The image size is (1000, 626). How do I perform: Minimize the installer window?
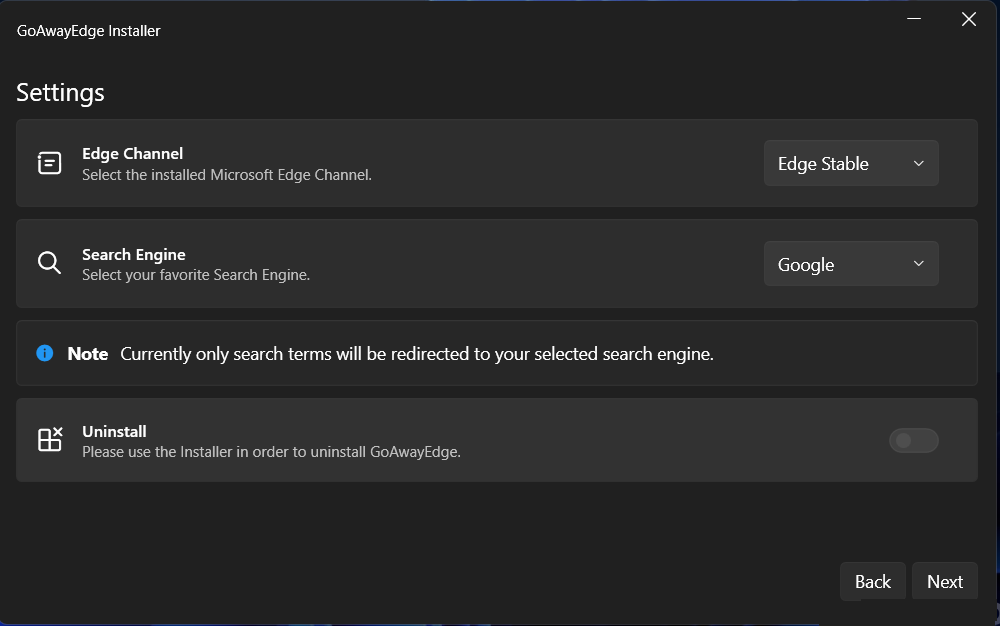tap(913, 19)
